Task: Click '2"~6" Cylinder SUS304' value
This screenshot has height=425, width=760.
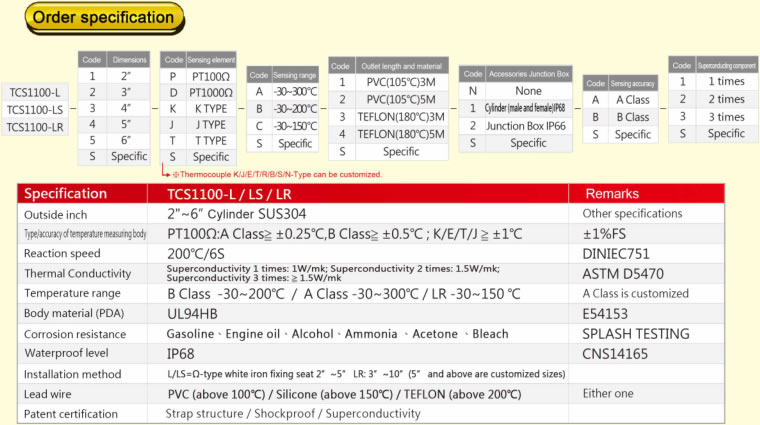Action: [x=237, y=214]
